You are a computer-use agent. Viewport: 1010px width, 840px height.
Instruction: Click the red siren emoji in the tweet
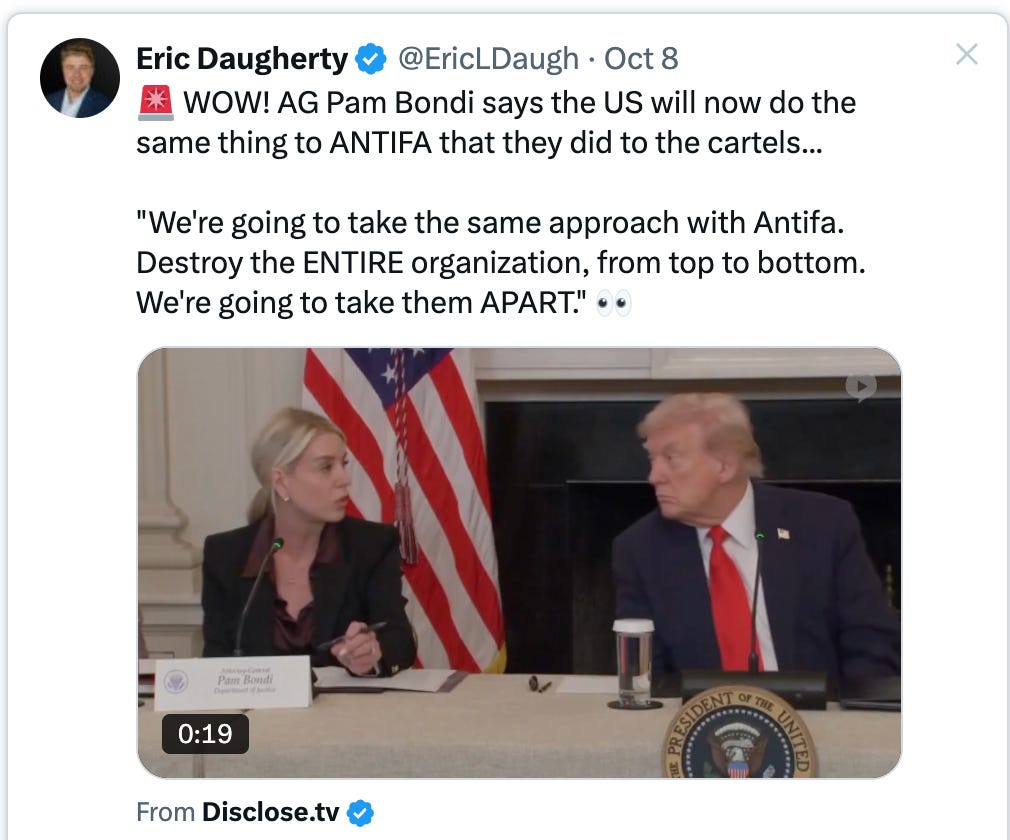click(x=156, y=103)
